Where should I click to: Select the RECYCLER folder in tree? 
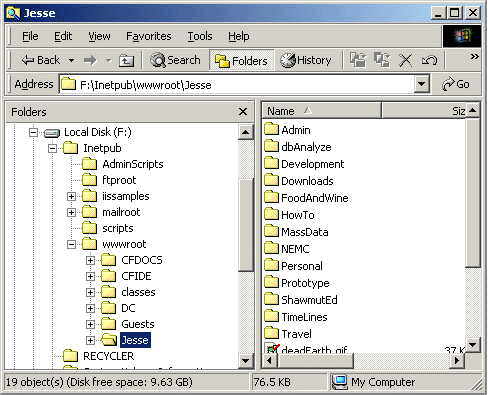click(108, 356)
